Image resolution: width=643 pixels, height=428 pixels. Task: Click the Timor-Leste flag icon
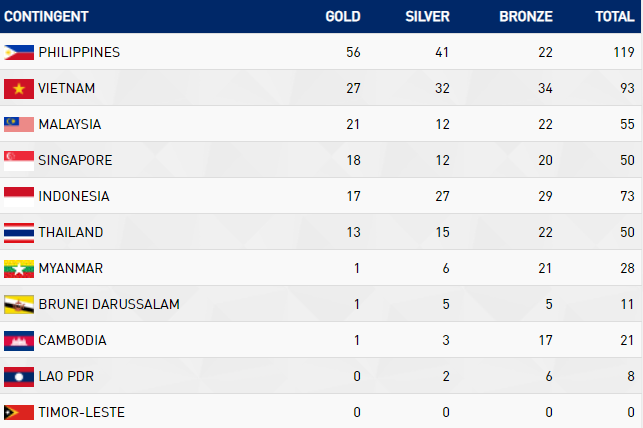(19, 412)
